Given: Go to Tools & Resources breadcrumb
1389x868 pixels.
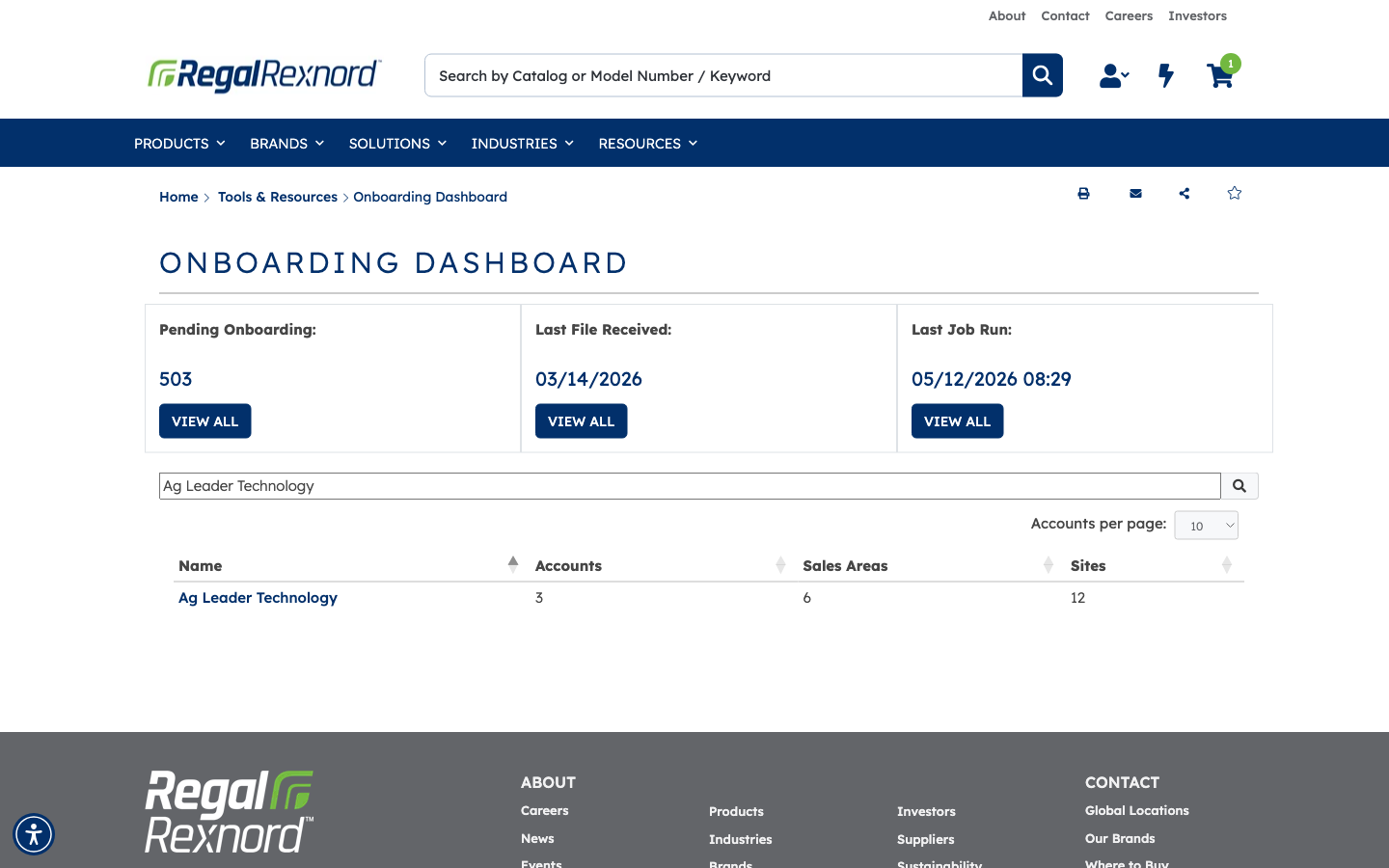Looking at the screenshot, I should 278,197.
